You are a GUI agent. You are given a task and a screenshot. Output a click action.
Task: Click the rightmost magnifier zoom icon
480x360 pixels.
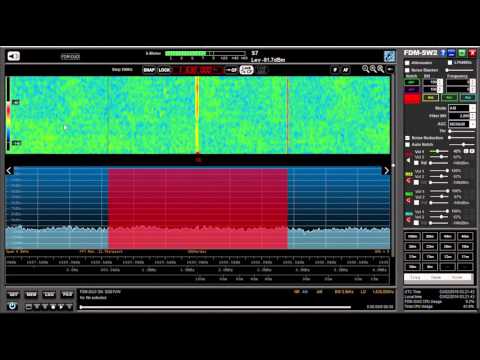380,69
